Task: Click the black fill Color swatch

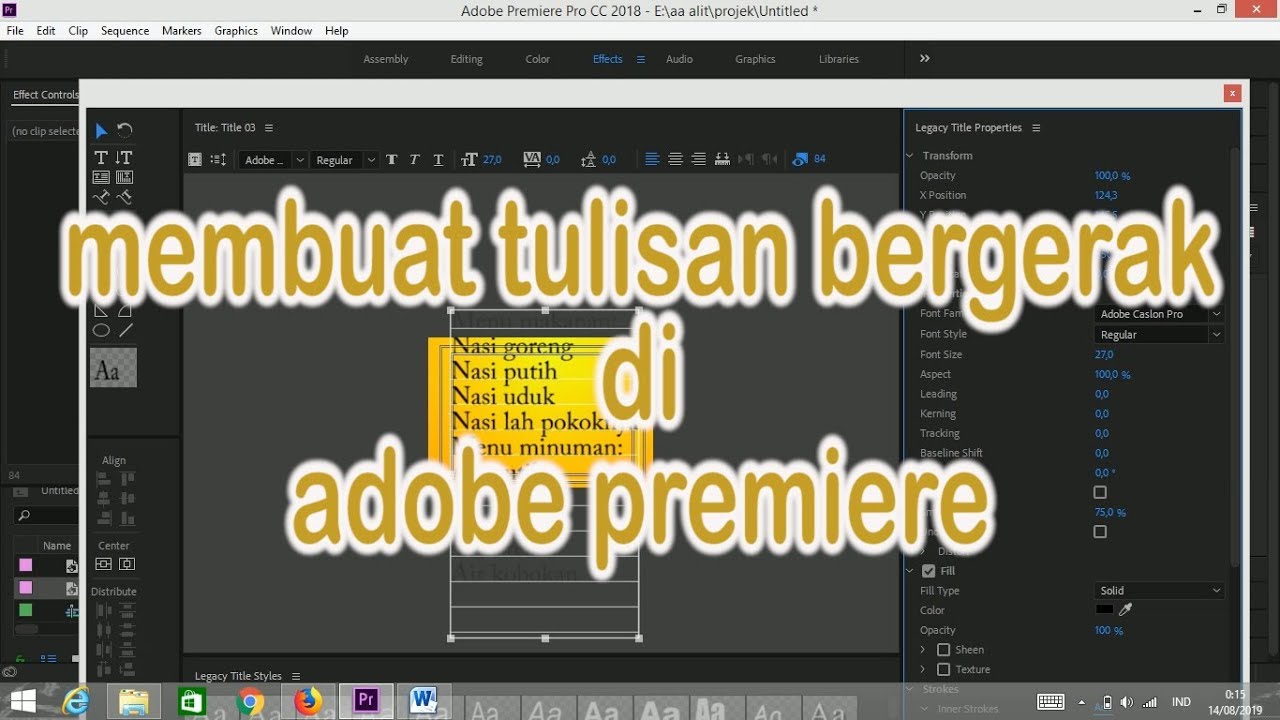Action: (x=1104, y=609)
